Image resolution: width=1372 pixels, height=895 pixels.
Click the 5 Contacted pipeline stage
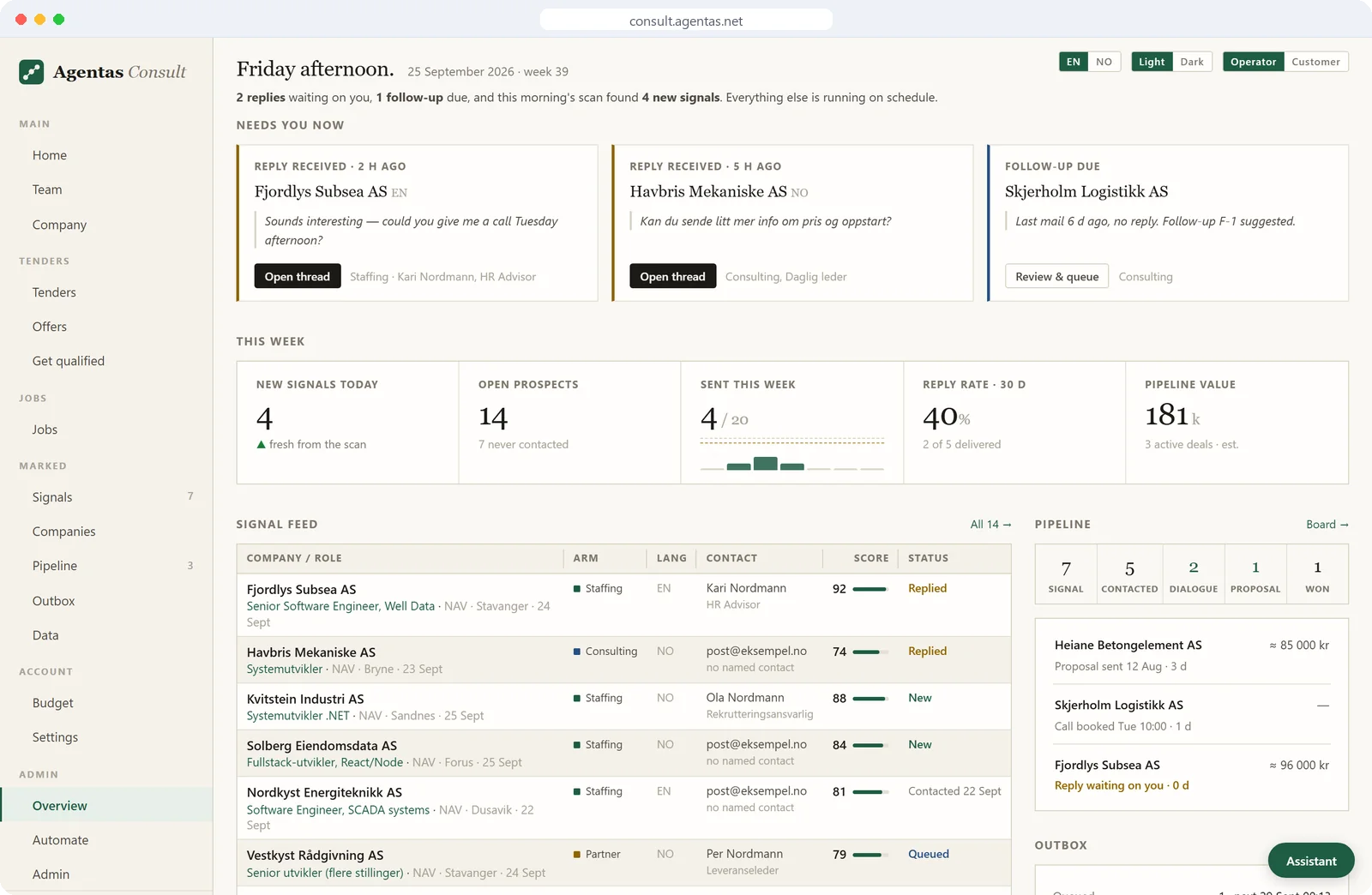click(1129, 574)
